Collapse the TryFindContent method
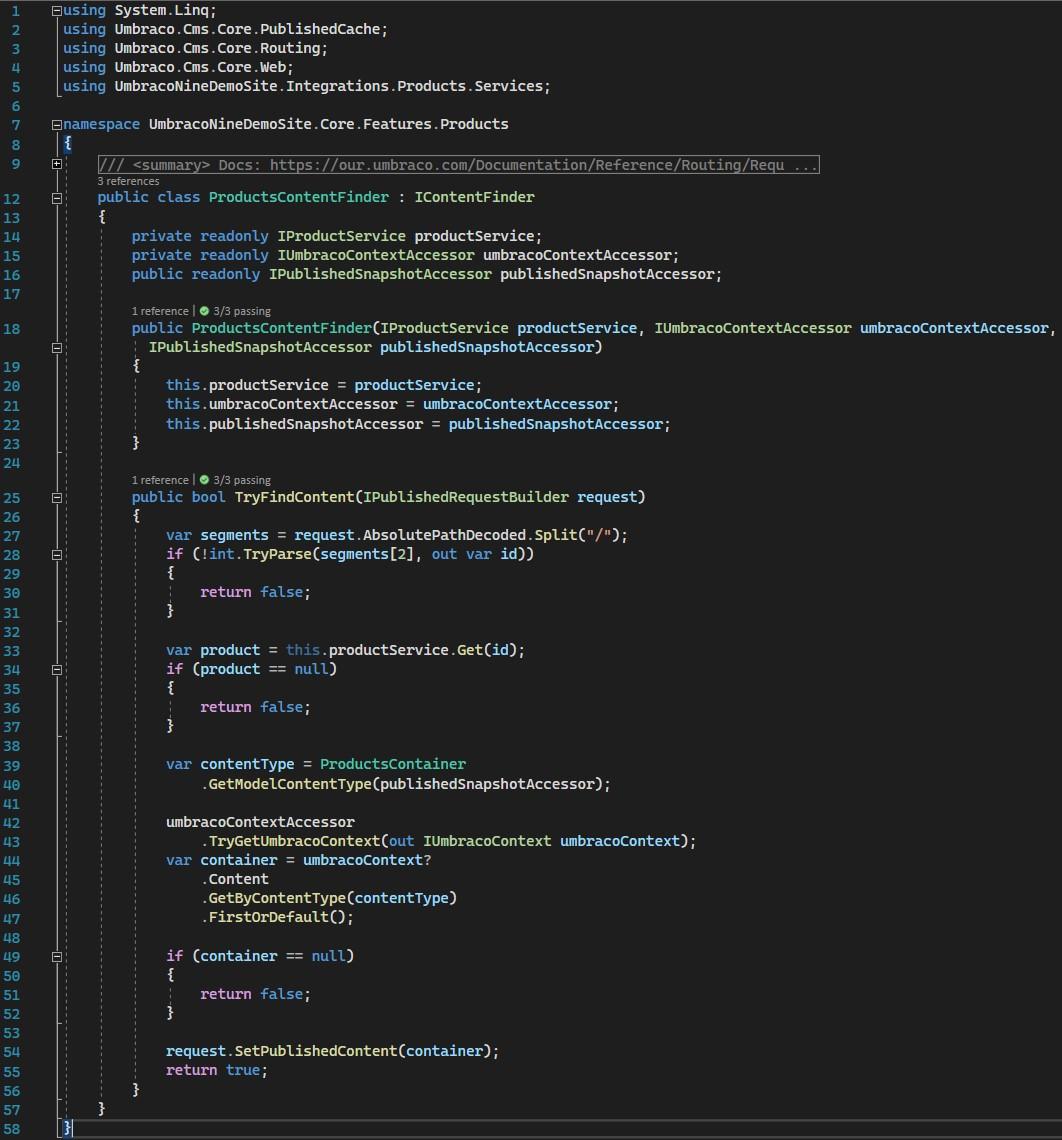The width and height of the screenshot is (1062, 1140). click(57, 498)
